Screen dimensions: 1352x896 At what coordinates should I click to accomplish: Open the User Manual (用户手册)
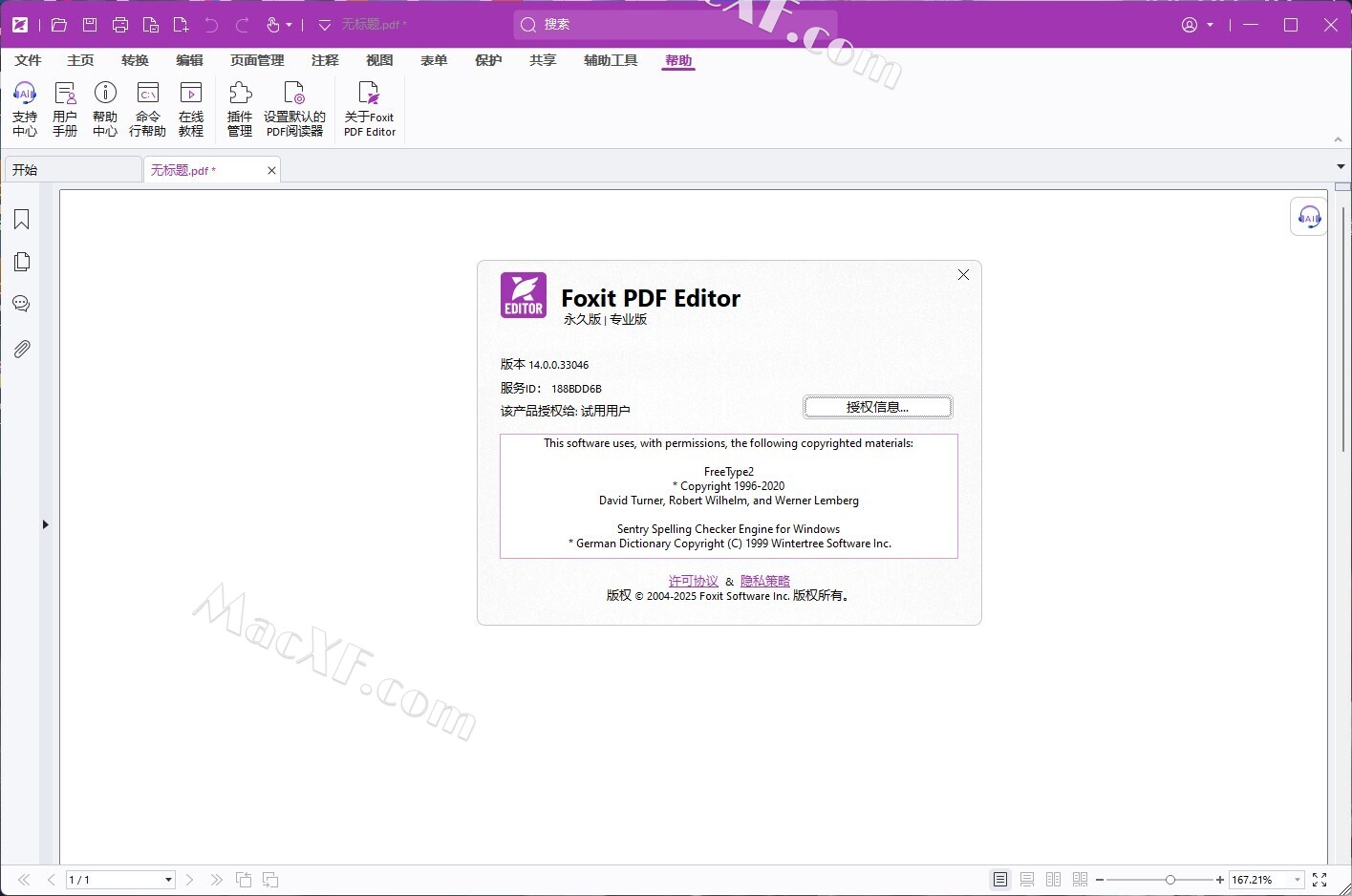tap(65, 109)
